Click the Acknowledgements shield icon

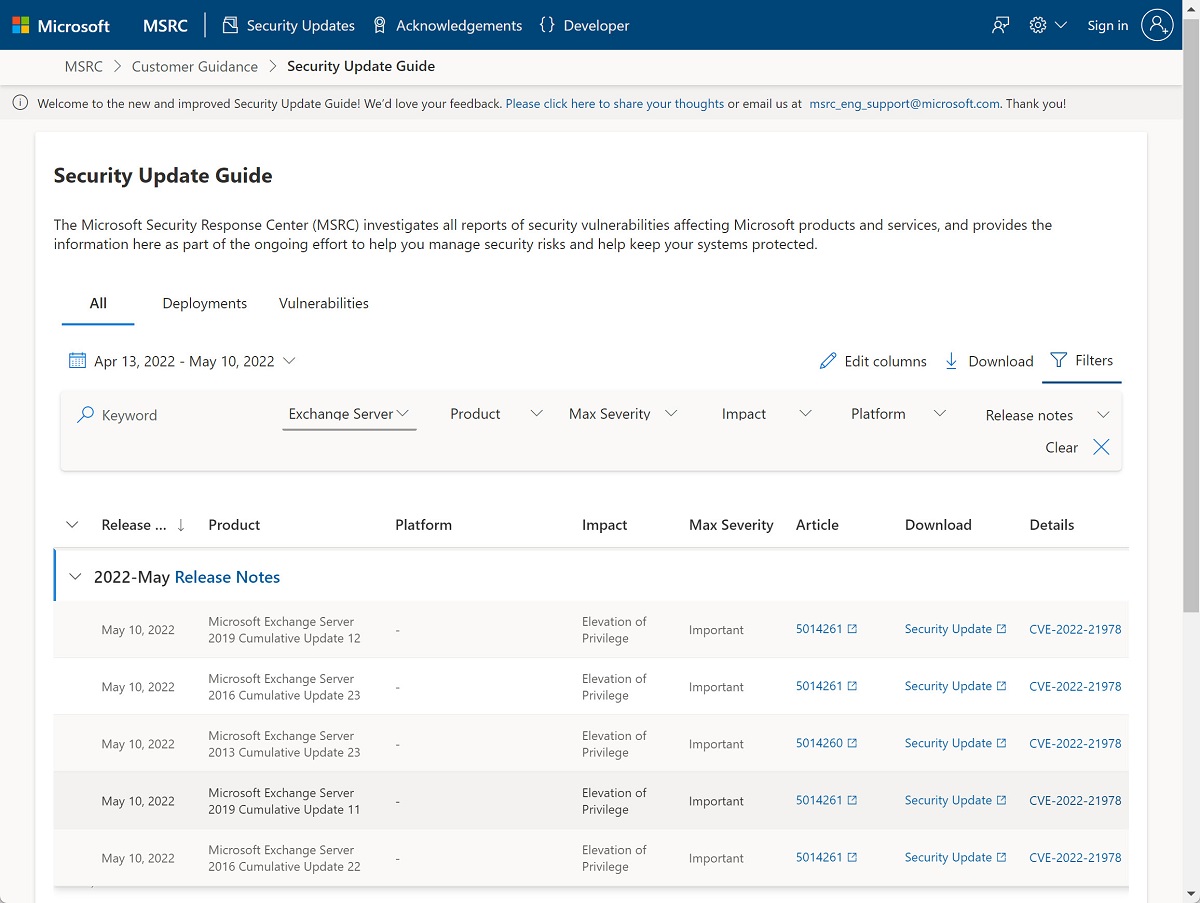(x=378, y=25)
